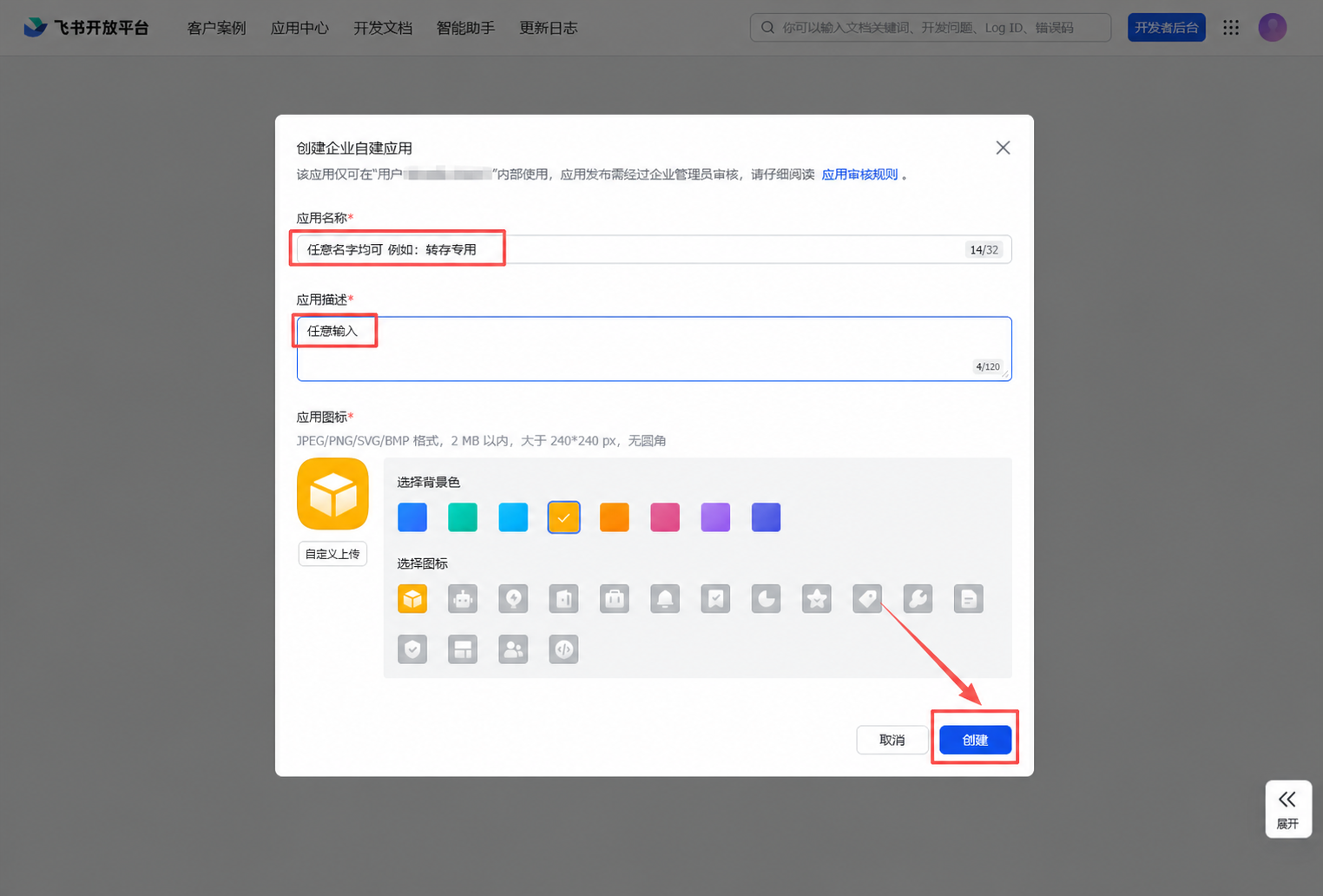Open the apps grid menu in header
This screenshot has width=1323, height=896.
(1231, 28)
